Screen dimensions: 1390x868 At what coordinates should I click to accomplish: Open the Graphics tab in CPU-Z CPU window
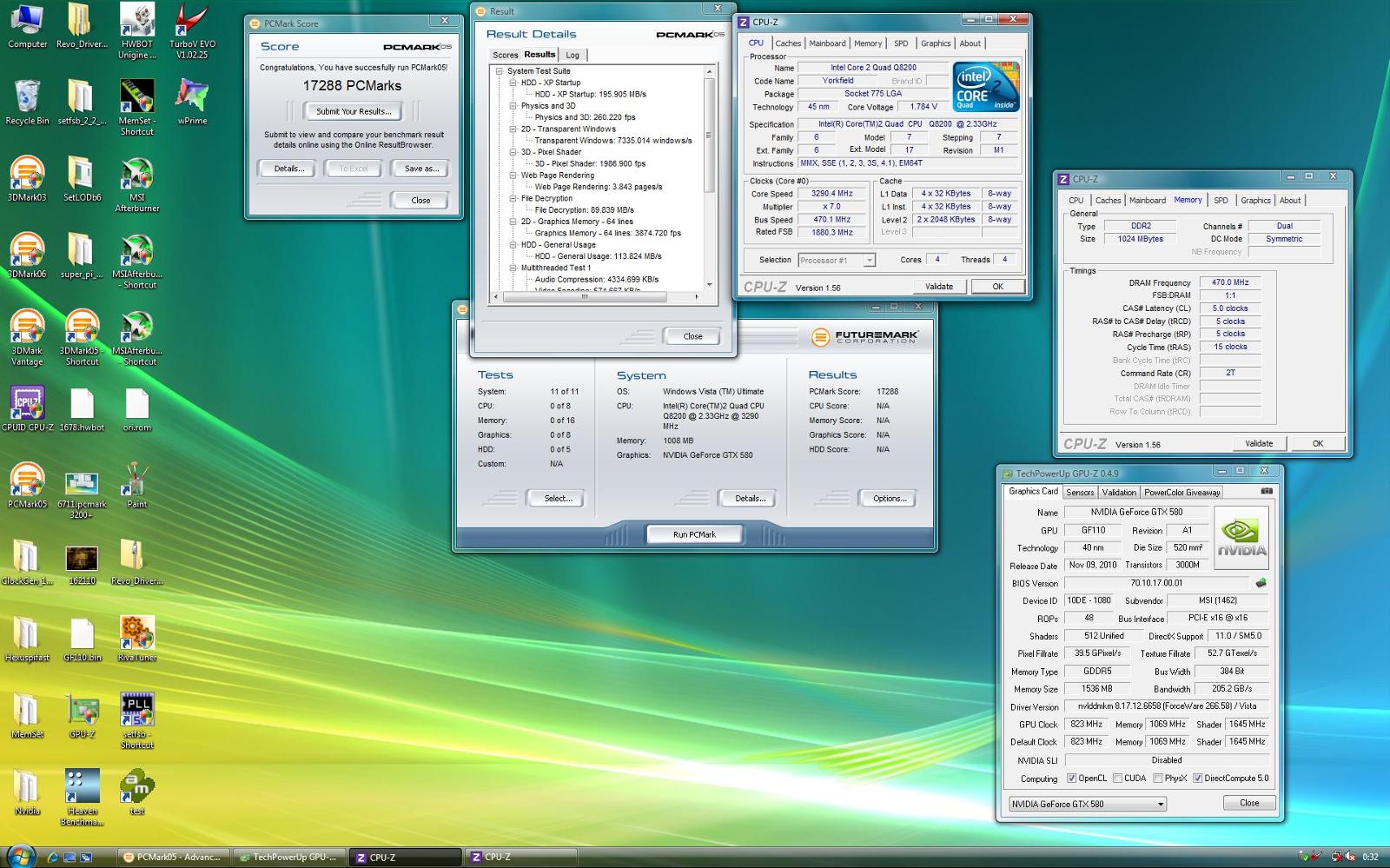[936, 43]
